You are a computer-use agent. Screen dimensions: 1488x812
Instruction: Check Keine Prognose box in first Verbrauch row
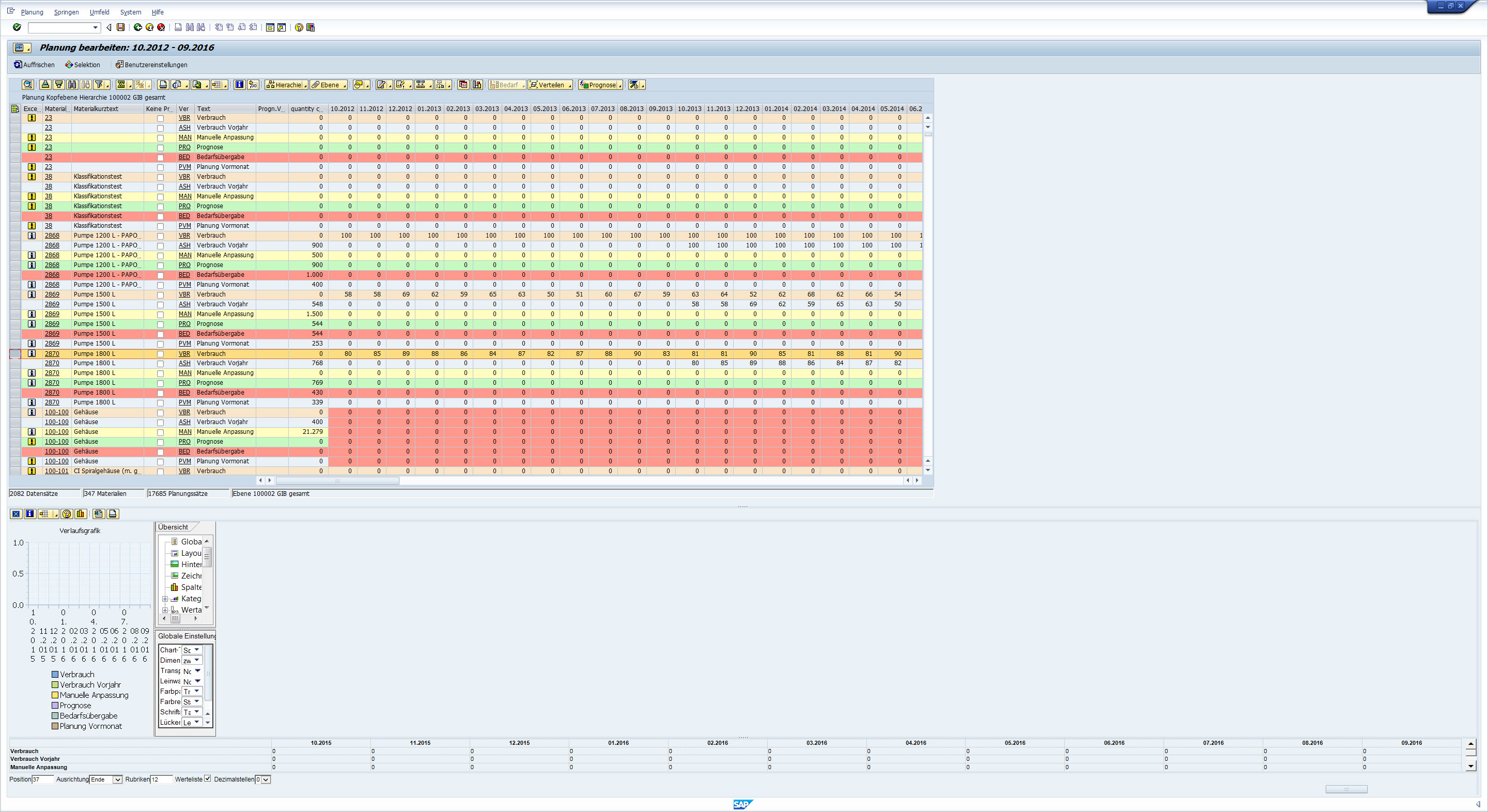point(161,118)
